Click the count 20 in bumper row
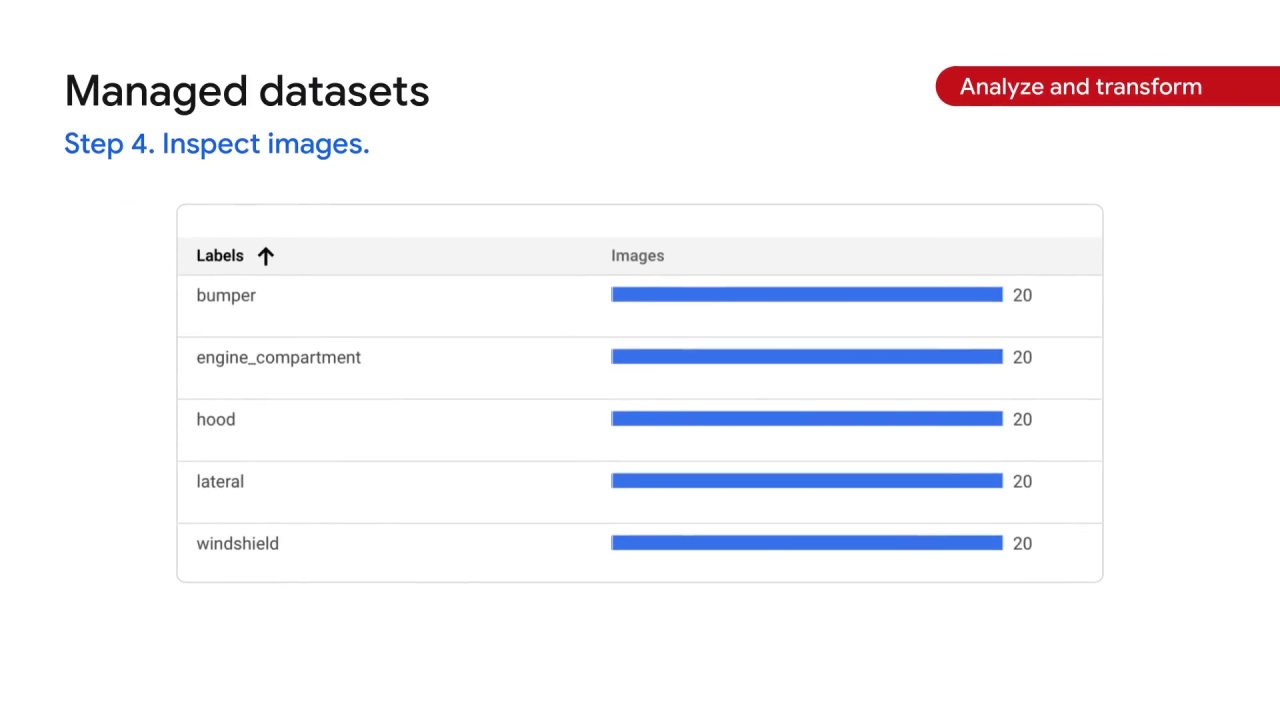 pyautogui.click(x=1022, y=295)
